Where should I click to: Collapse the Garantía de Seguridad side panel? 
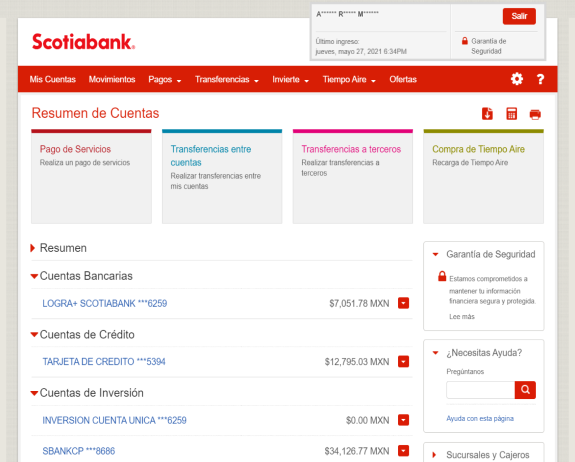[x=435, y=254]
